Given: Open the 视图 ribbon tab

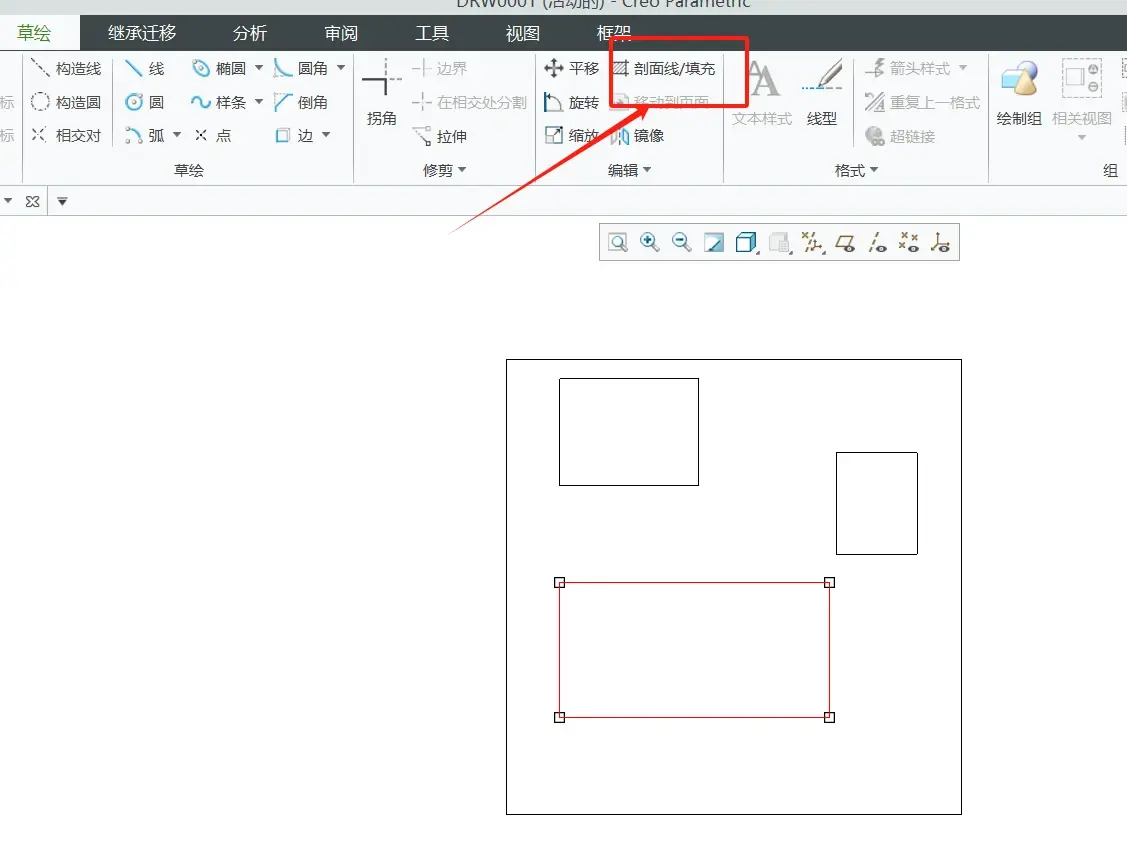Looking at the screenshot, I should 523,33.
